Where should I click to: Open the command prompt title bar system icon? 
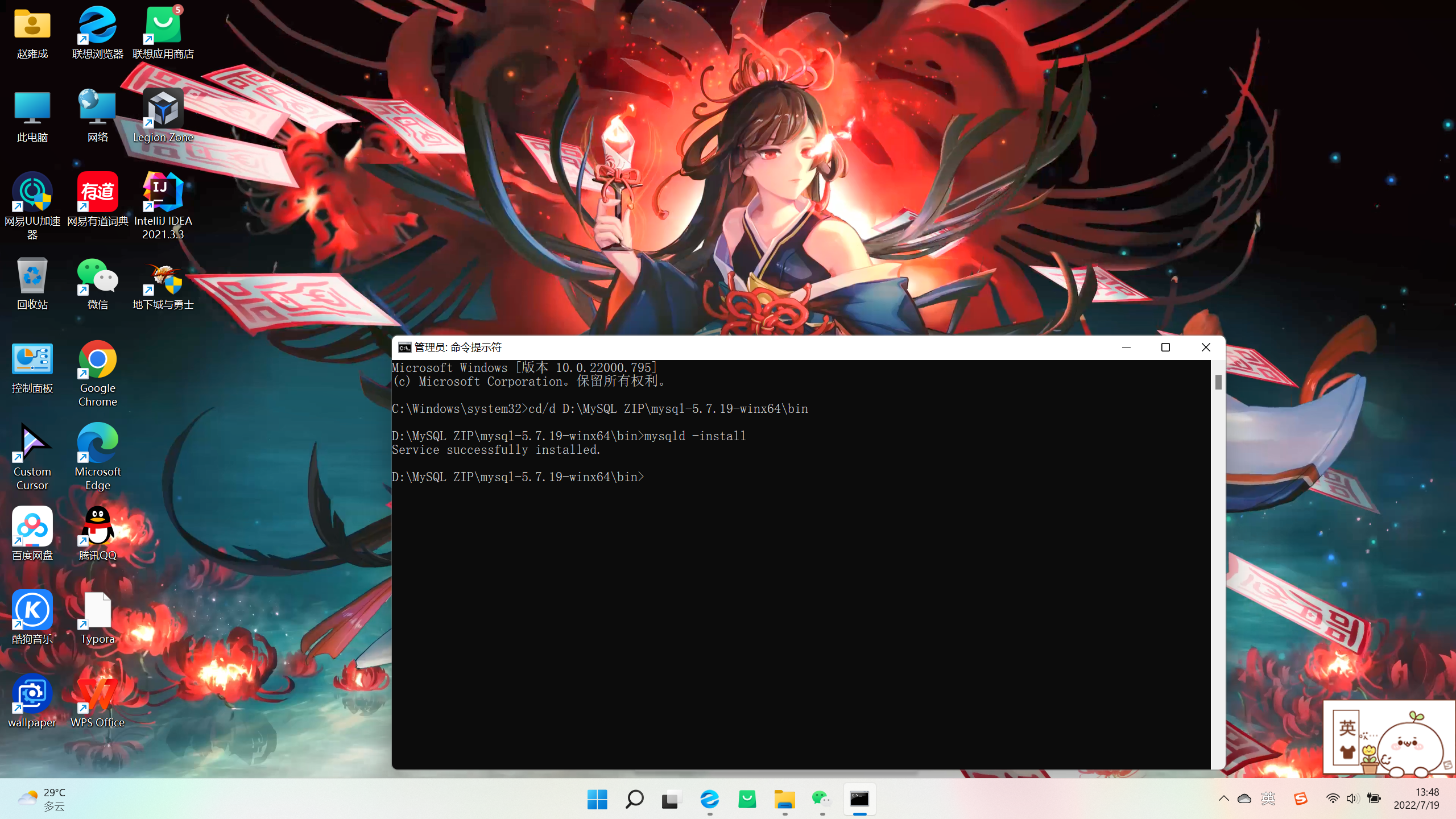click(x=404, y=348)
